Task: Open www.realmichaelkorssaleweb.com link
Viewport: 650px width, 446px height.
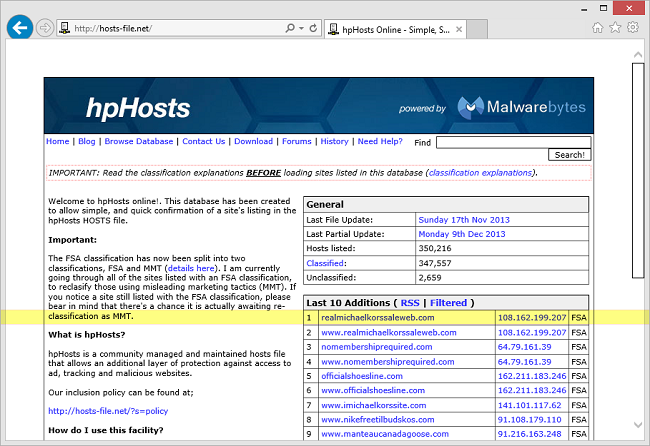Action: [x=389, y=332]
